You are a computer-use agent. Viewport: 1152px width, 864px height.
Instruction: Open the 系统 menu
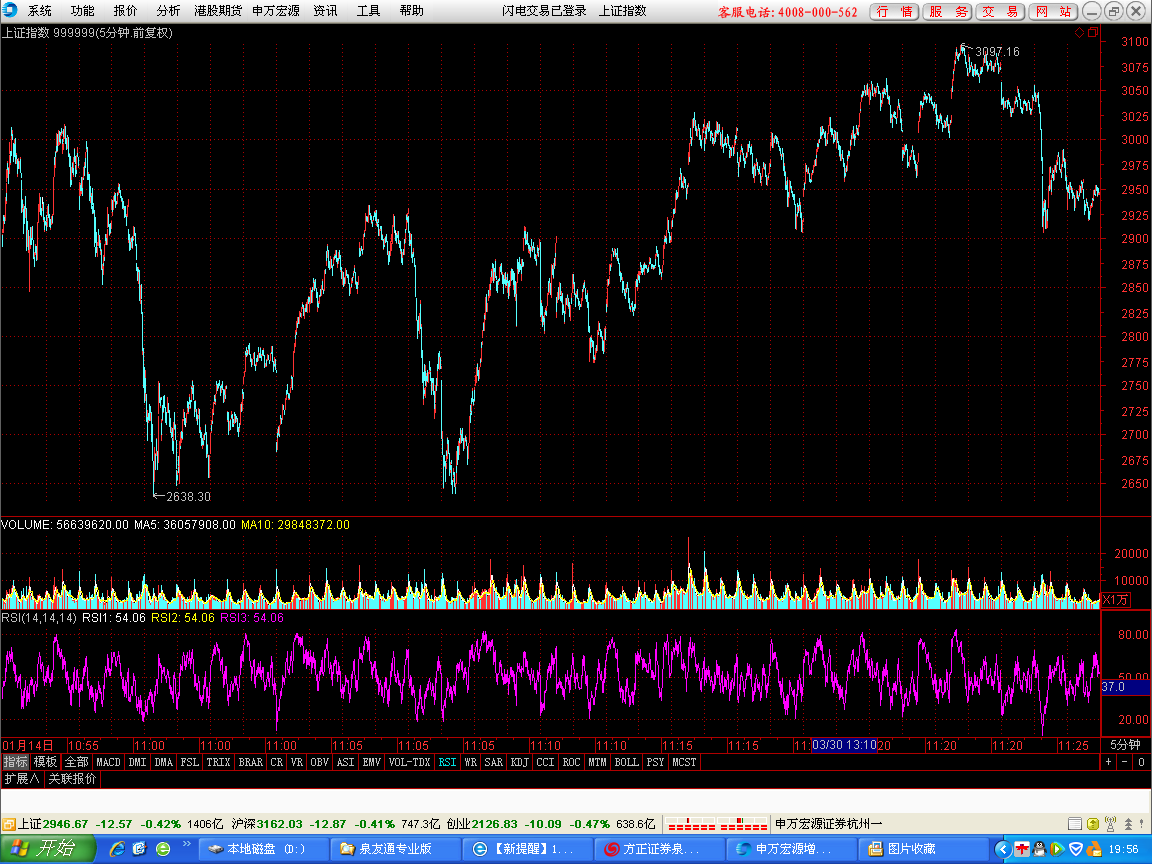click(40, 11)
